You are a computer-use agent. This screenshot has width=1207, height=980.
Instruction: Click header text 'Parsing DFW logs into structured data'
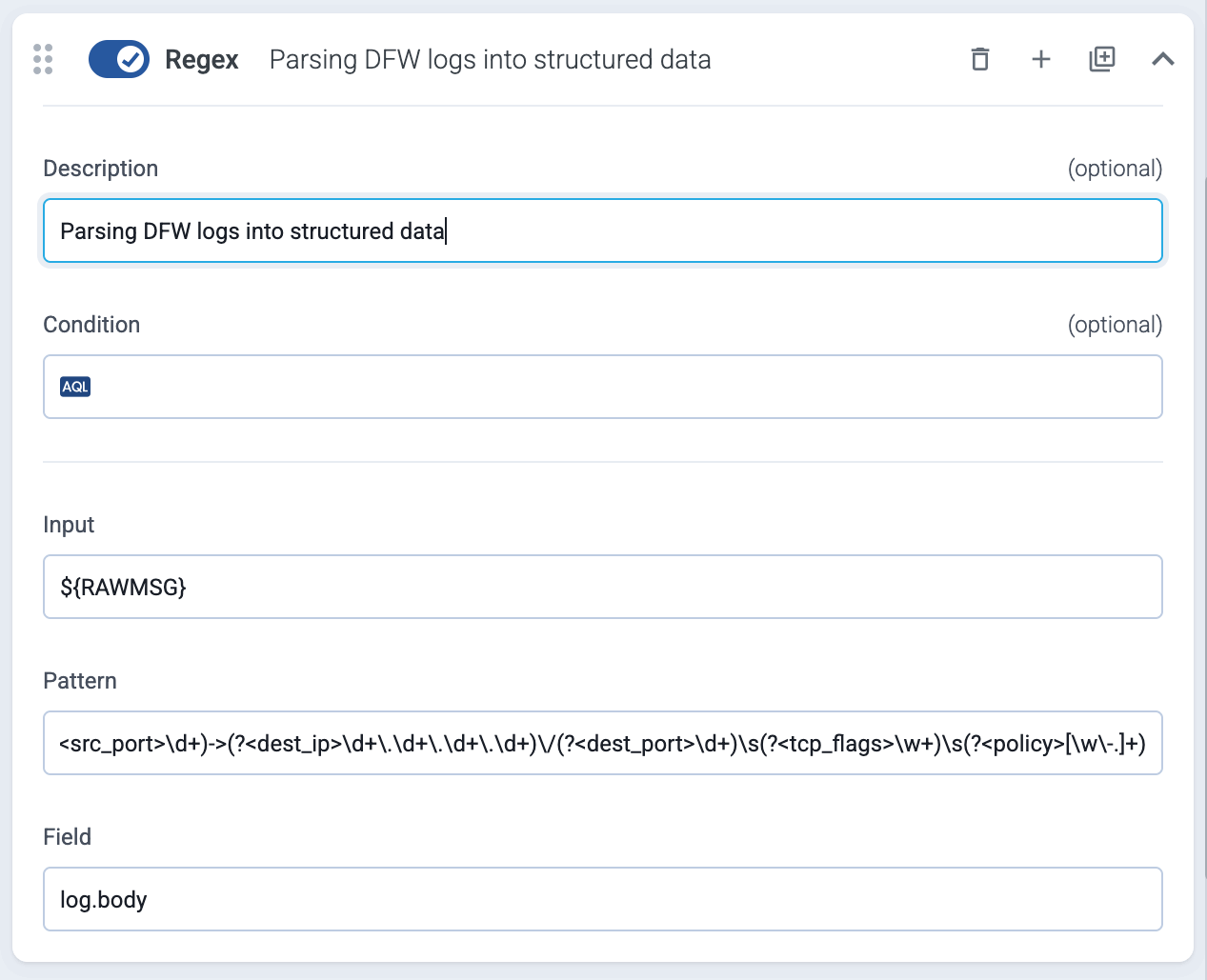pyautogui.click(x=491, y=59)
